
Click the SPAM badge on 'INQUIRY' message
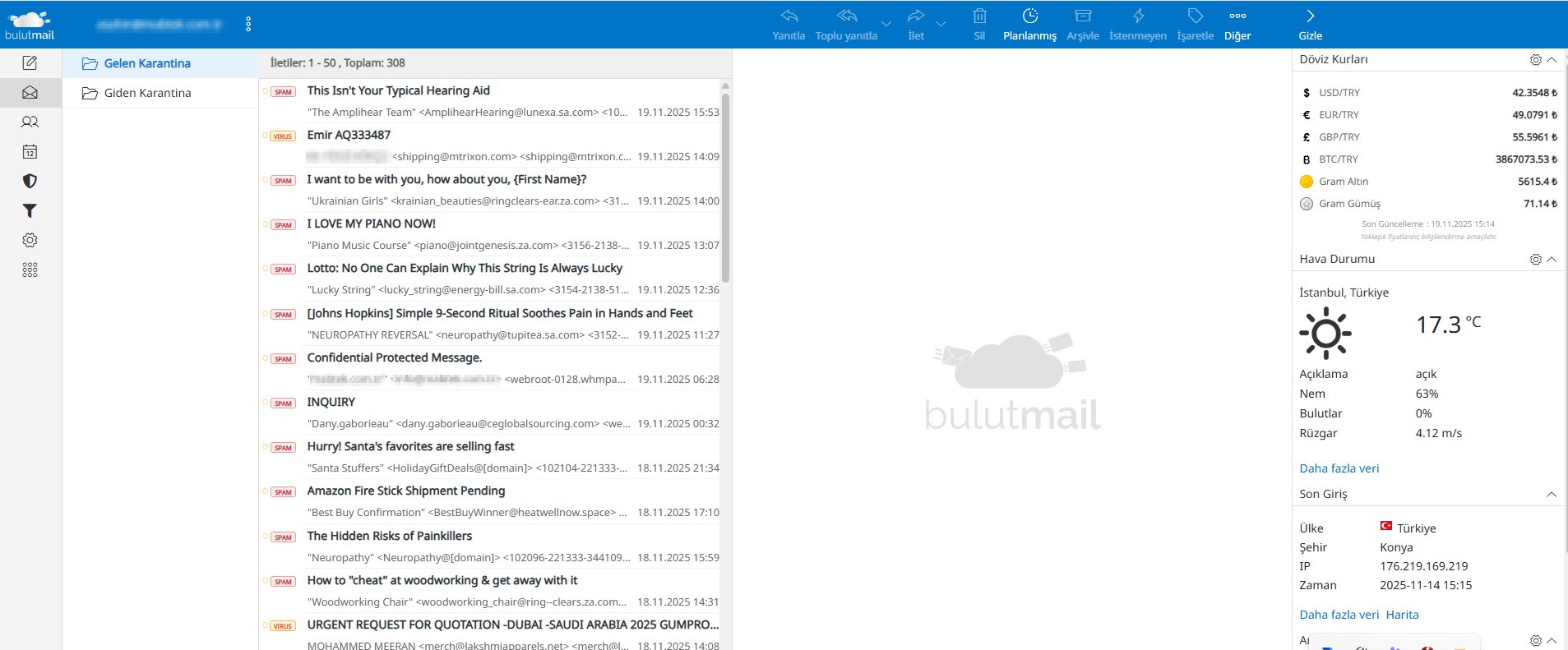[x=283, y=403]
